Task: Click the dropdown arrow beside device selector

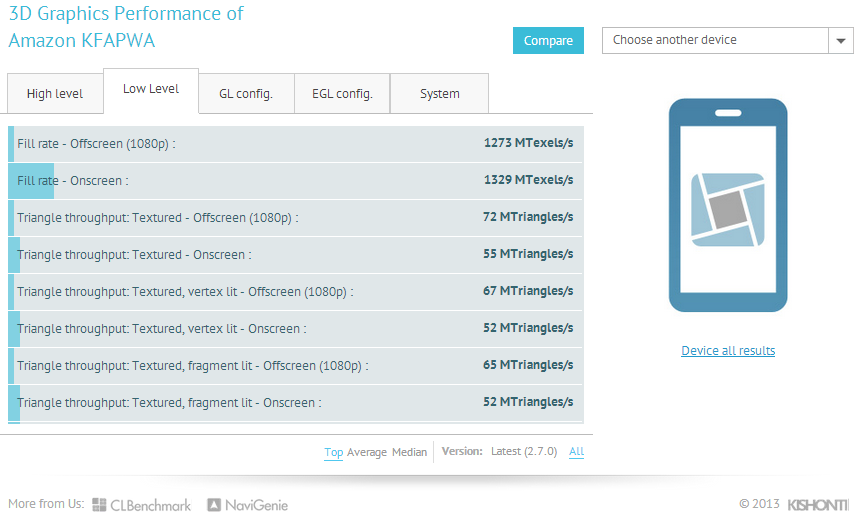Action: click(841, 40)
